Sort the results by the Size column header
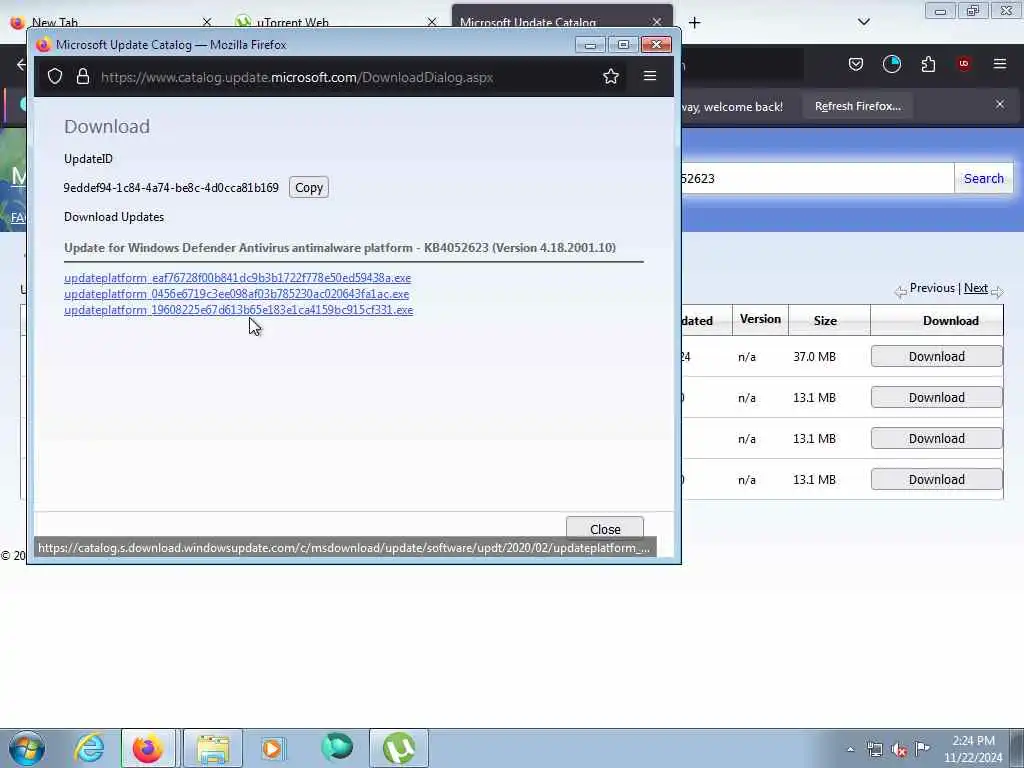Screen dimensions: 1024x768 [x=825, y=320]
